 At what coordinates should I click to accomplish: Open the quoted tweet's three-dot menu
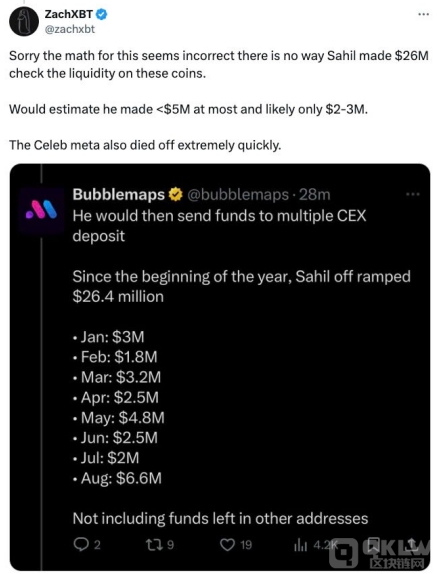point(413,194)
